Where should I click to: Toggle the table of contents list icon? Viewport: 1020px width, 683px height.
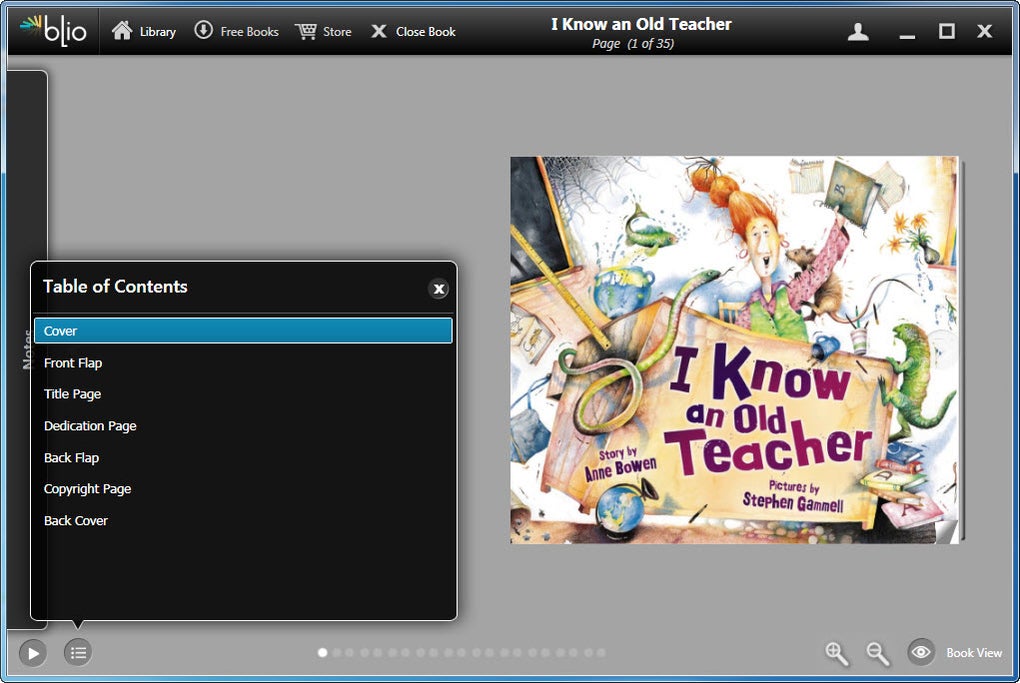point(78,652)
